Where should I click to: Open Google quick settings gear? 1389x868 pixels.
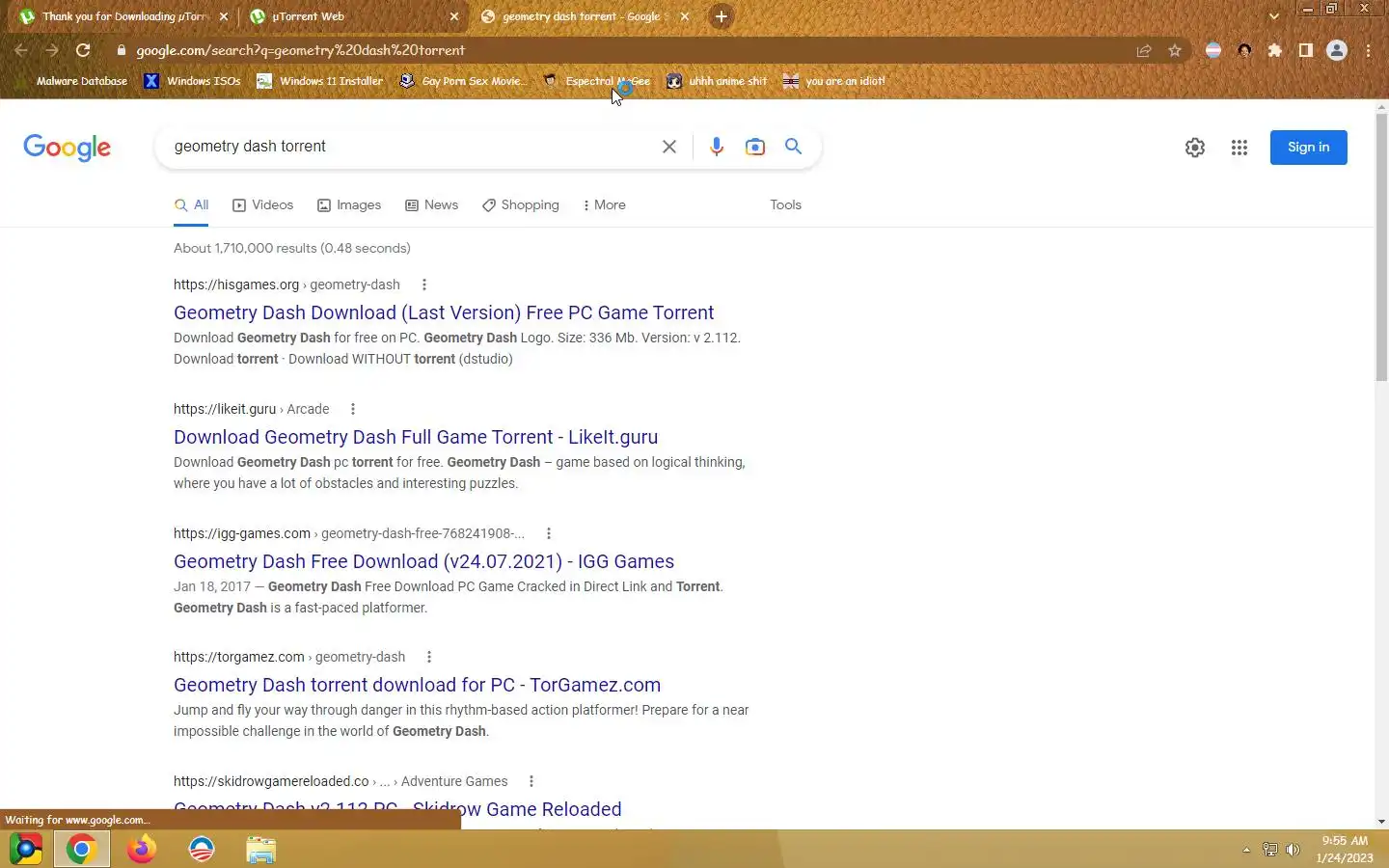coord(1194,148)
